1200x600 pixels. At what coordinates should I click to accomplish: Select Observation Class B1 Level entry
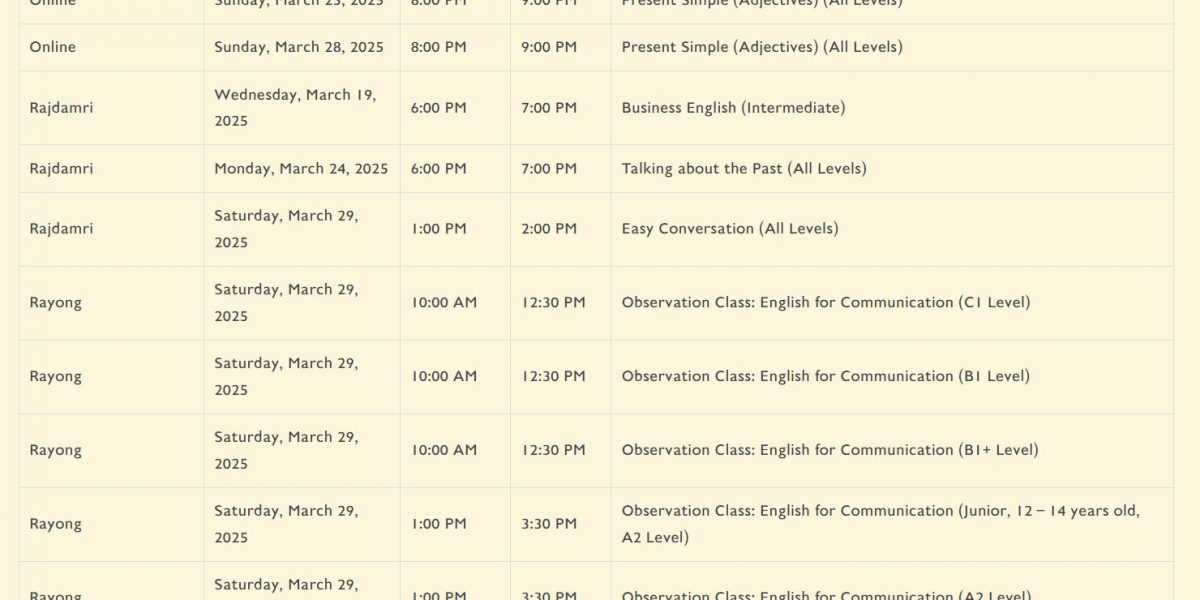point(826,377)
